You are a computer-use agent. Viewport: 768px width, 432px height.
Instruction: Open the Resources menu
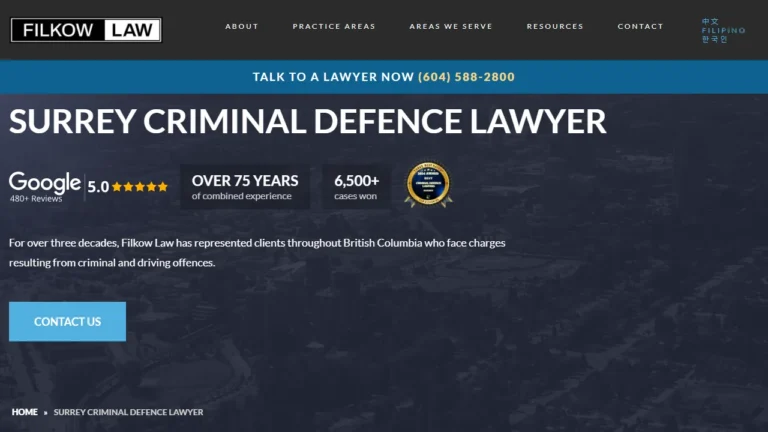[555, 26]
